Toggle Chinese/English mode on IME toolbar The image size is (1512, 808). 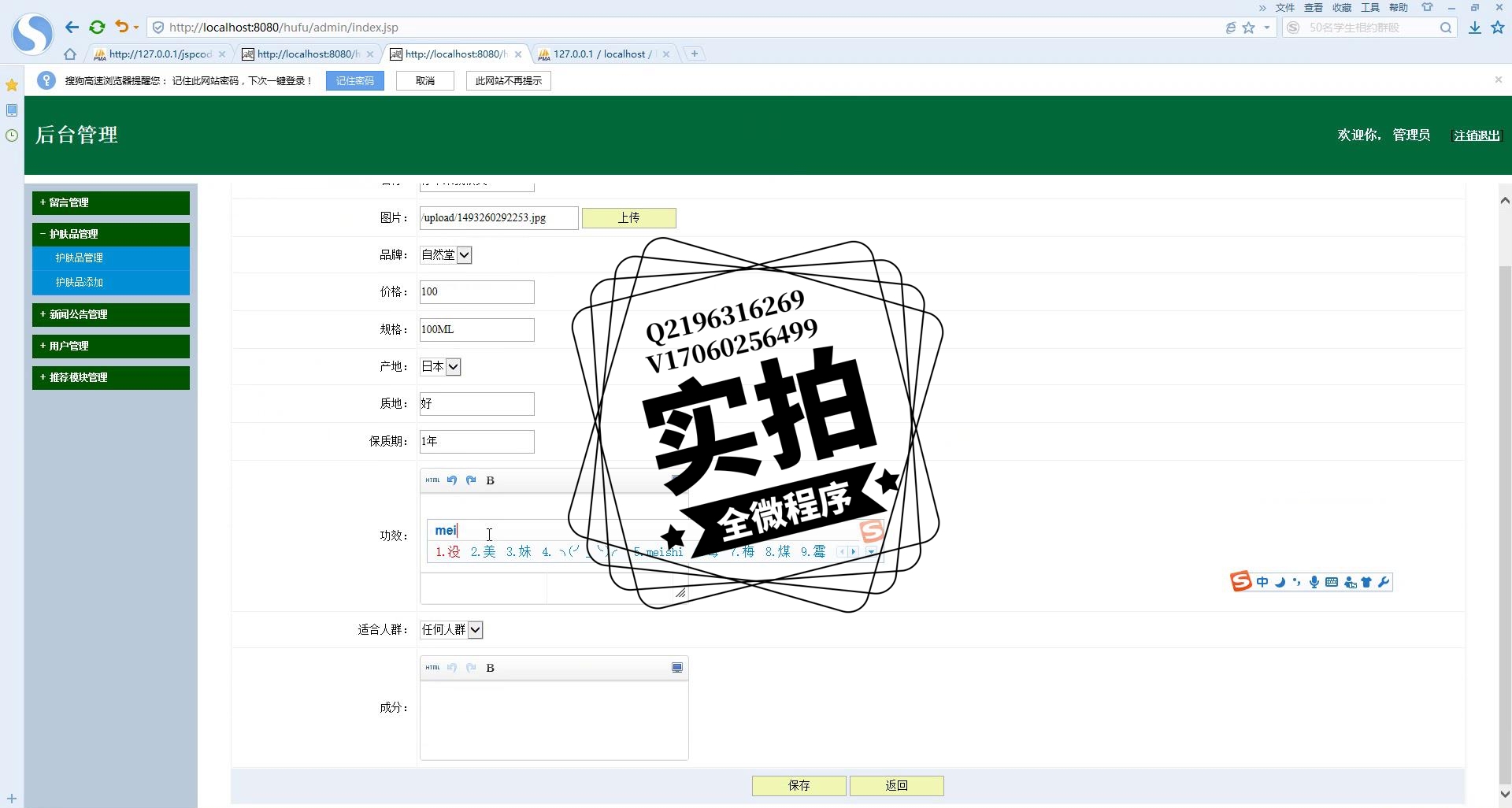(1262, 582)
